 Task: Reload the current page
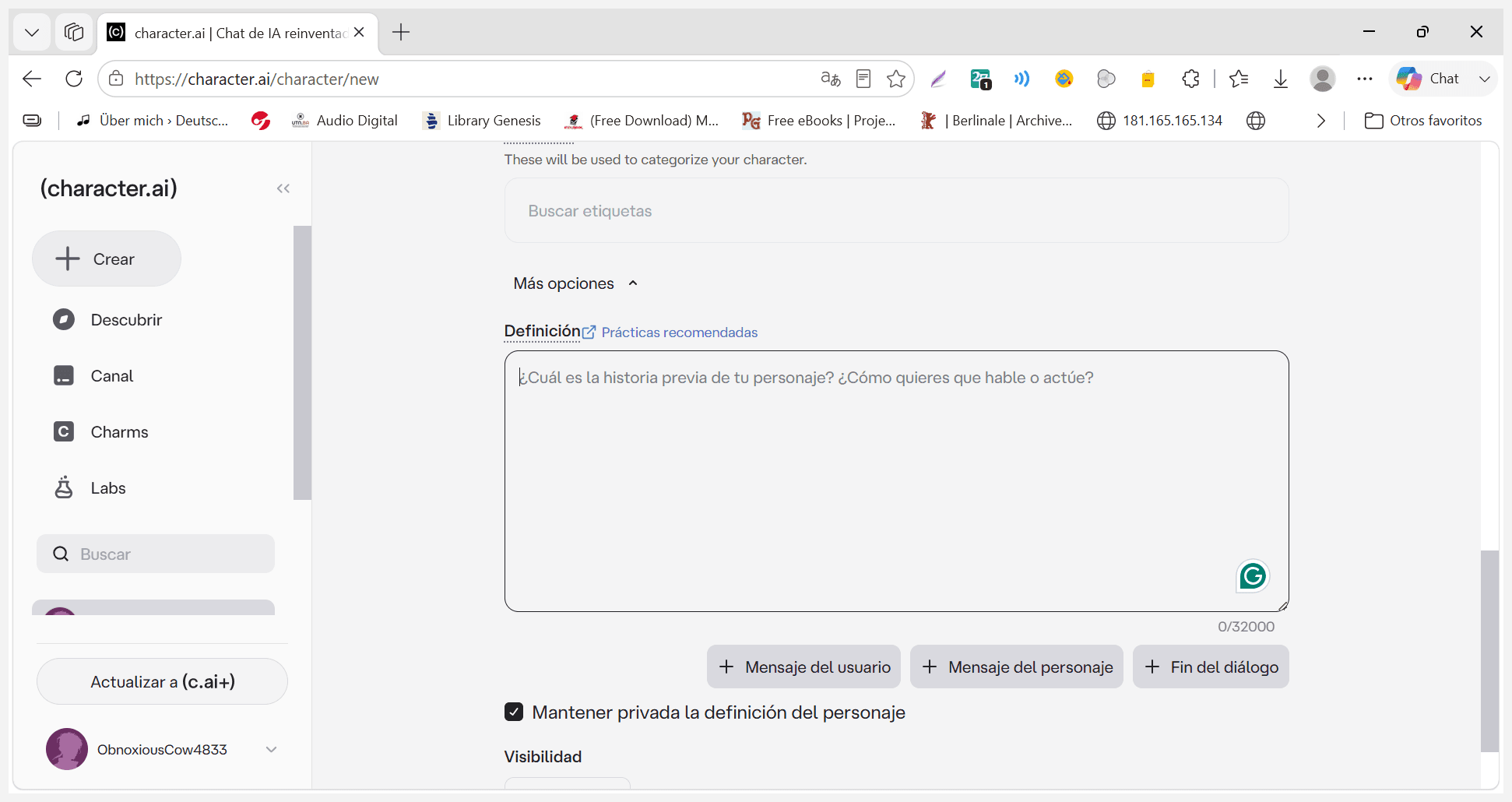[74, 79]
